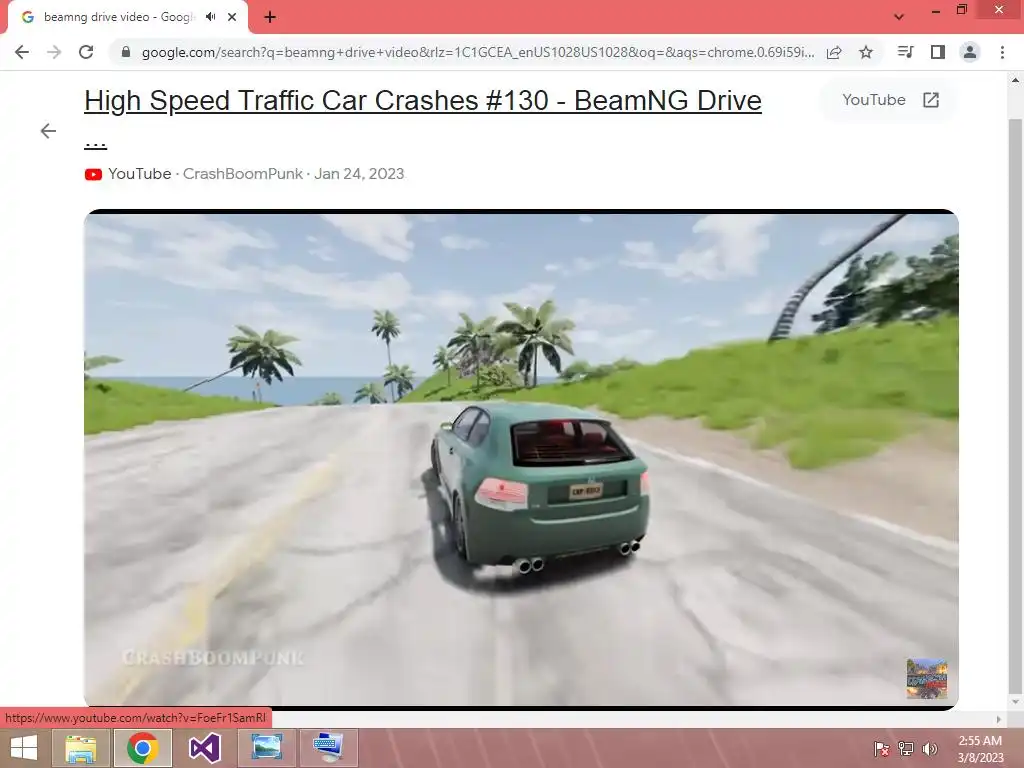Share this page from the address bar
Screen dimensions: 1024x768
834,52
